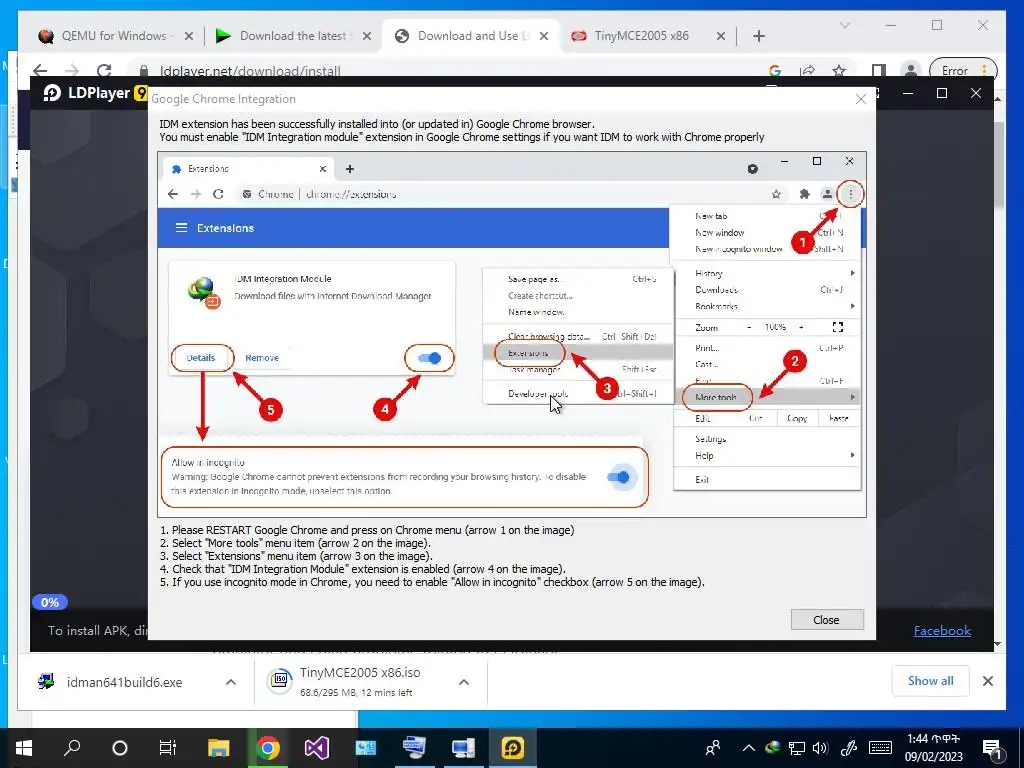Close the QEMU for Windows tab
The width and height of the screenshot is (1024, 768).
coord(189,37)
